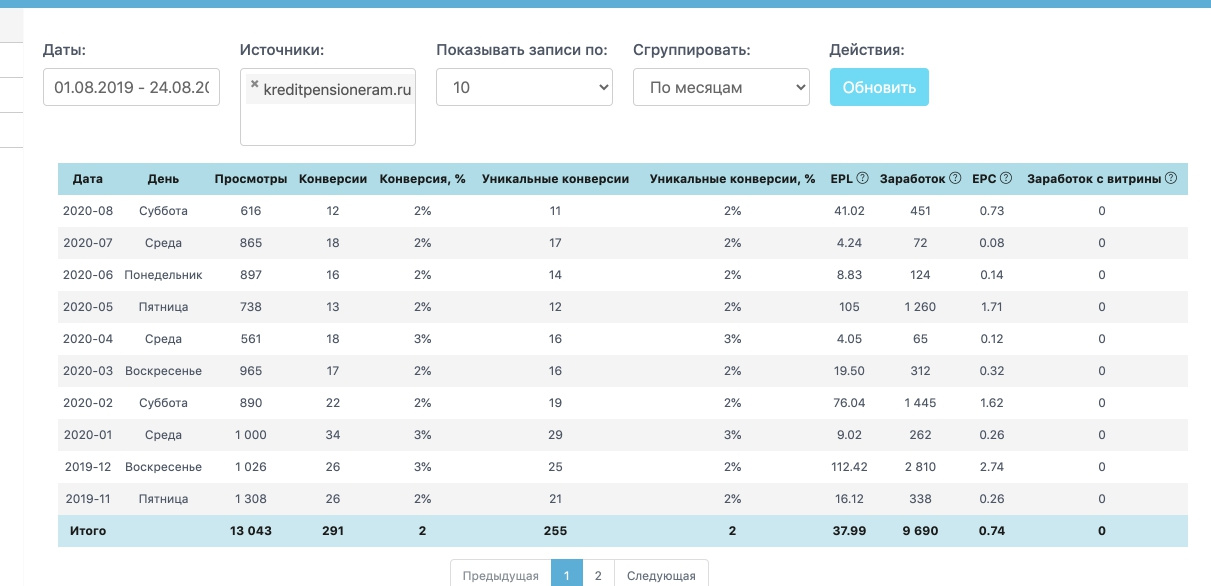
Task: Click total EPC value 0.74
Action: (992, 531)
